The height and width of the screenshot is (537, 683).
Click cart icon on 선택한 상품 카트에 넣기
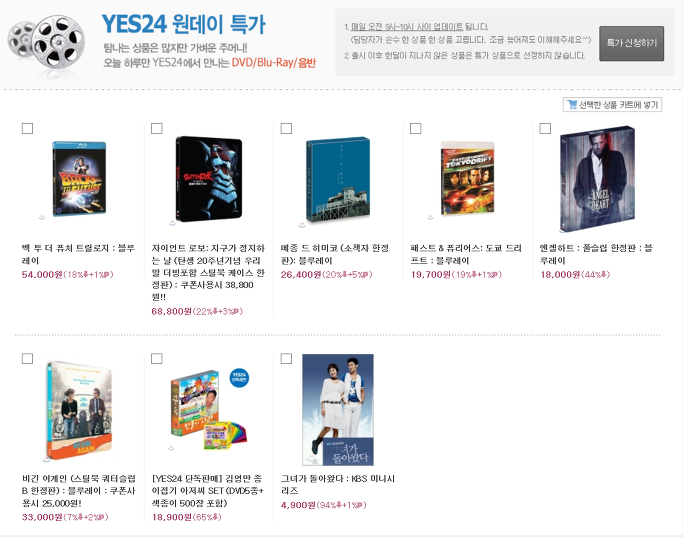pyautogui.click(x=572, y=105)
